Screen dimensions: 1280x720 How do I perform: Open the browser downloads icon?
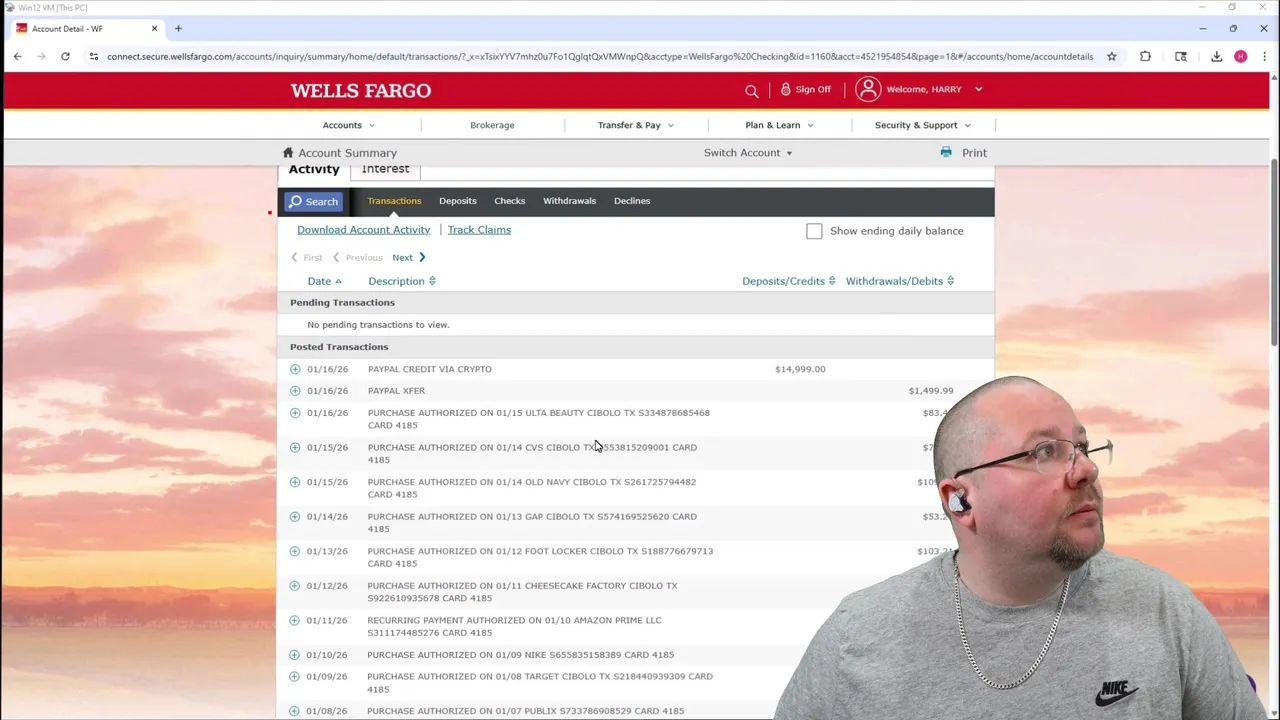coord(1216,56)
